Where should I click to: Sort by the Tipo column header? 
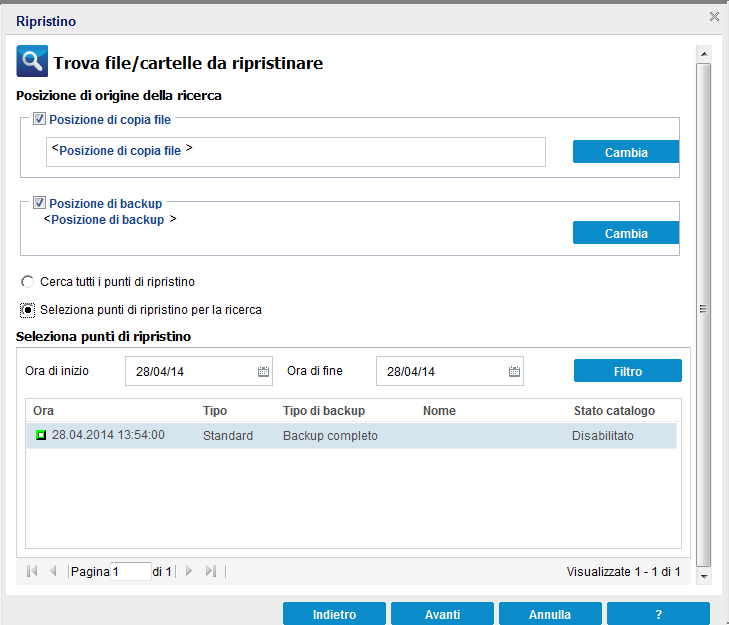[215, 411]
